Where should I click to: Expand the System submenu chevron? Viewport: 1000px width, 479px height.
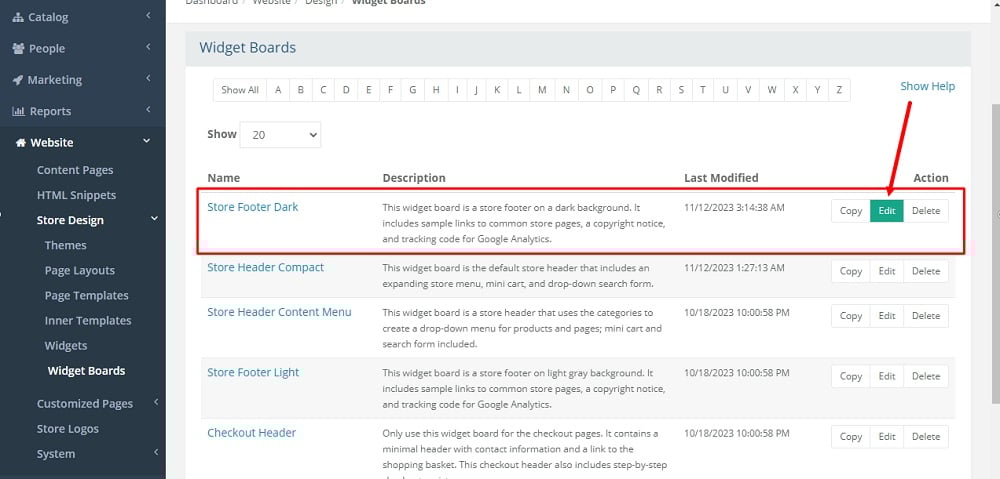tap(156, 452)
